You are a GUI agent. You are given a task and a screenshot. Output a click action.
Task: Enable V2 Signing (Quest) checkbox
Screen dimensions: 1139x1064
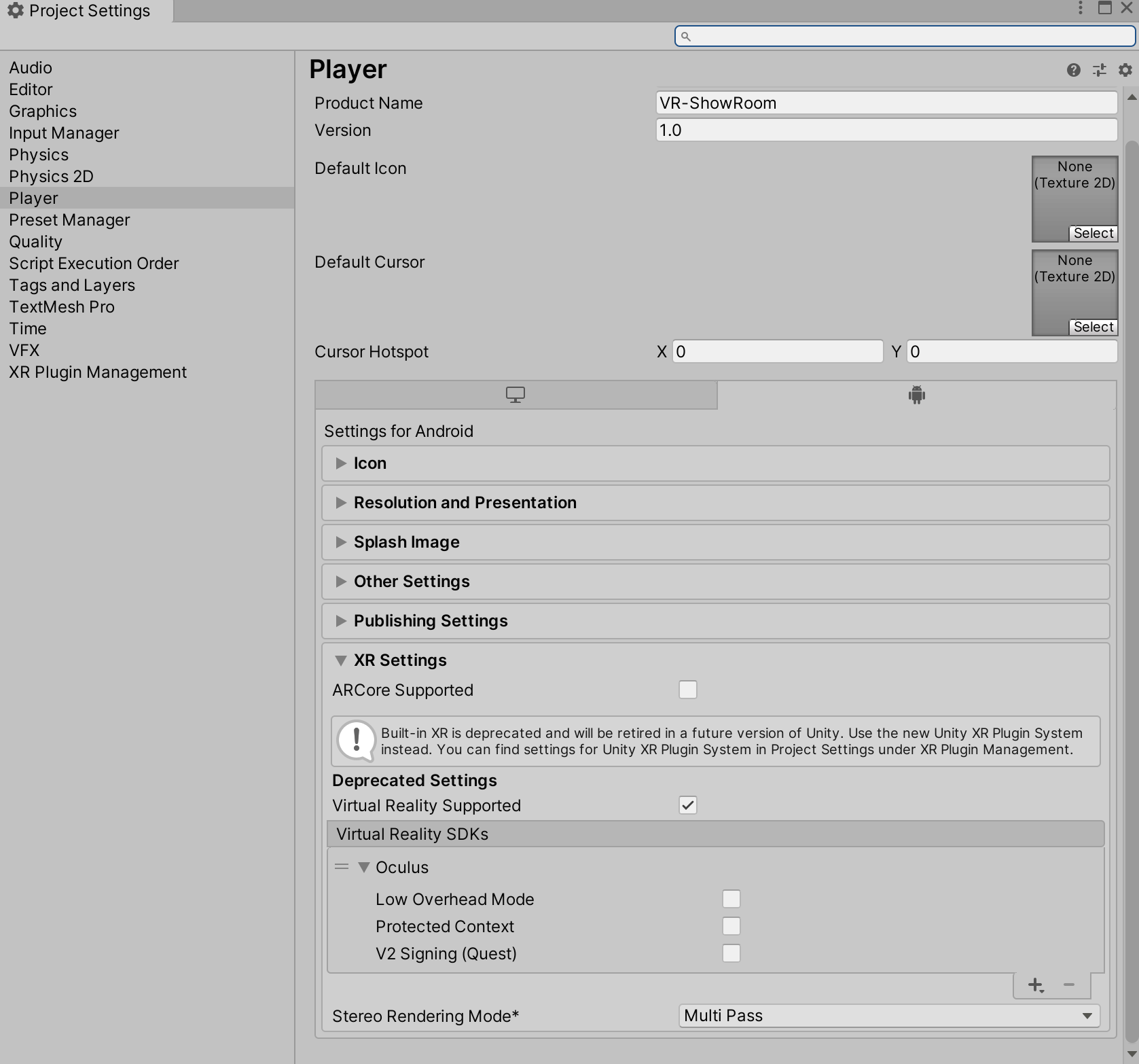(731, 953)
